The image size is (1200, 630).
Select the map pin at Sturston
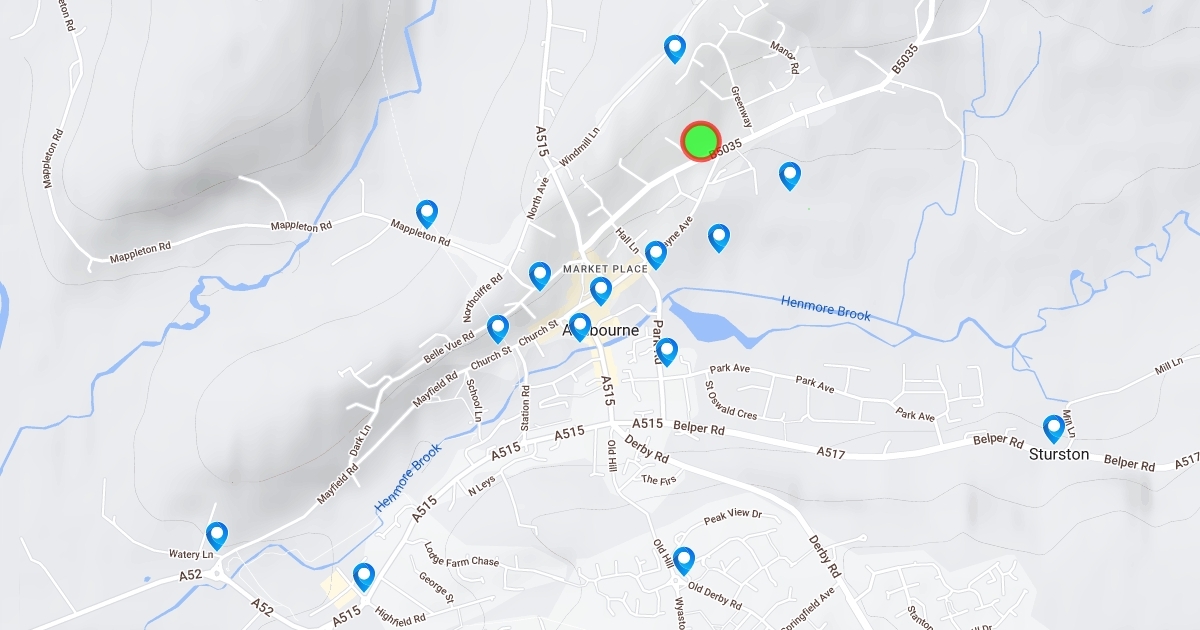coord(1053,429)
